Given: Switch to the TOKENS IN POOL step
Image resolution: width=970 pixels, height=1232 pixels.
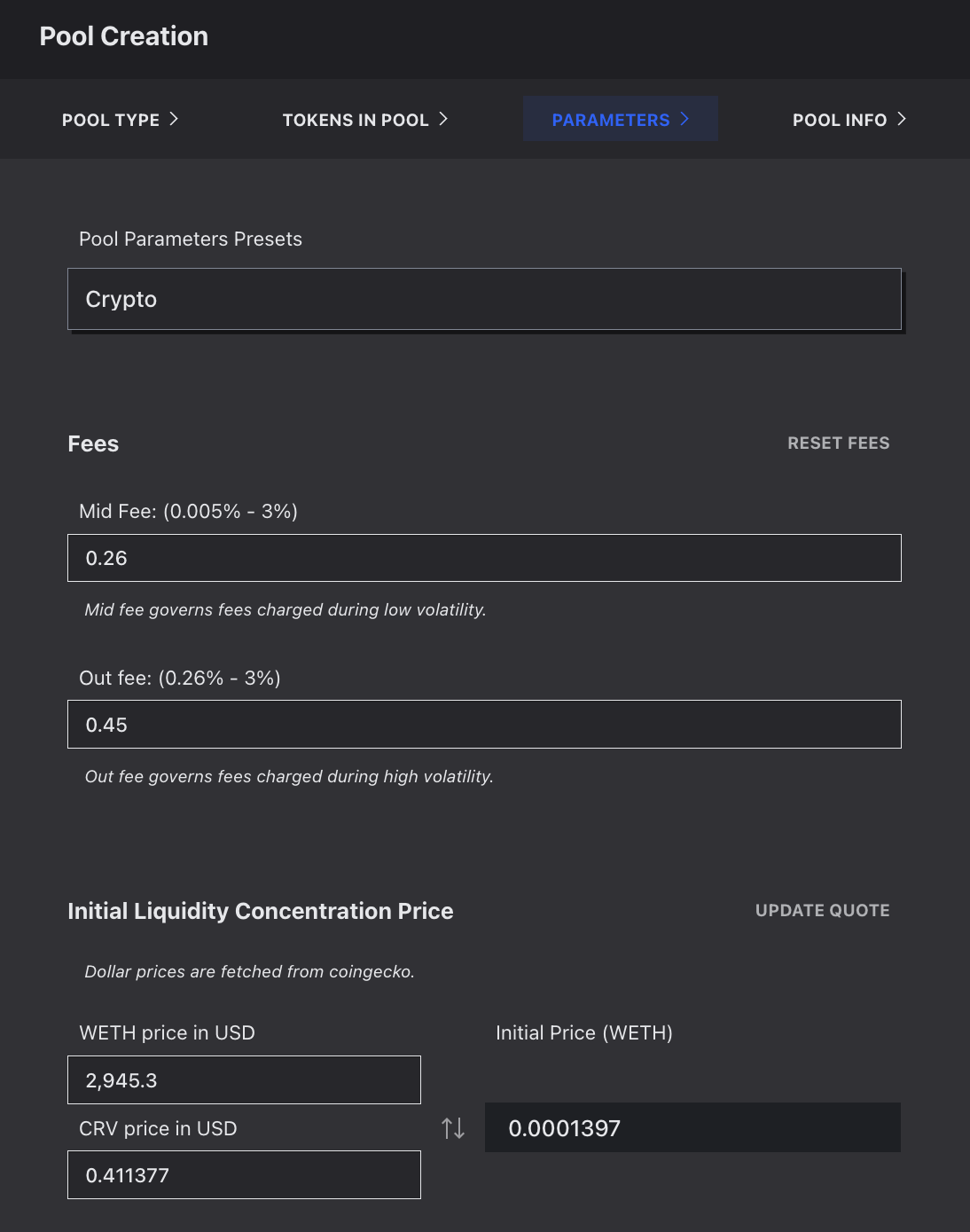Looking at the screenshot, I should click(x=365, y=119).
